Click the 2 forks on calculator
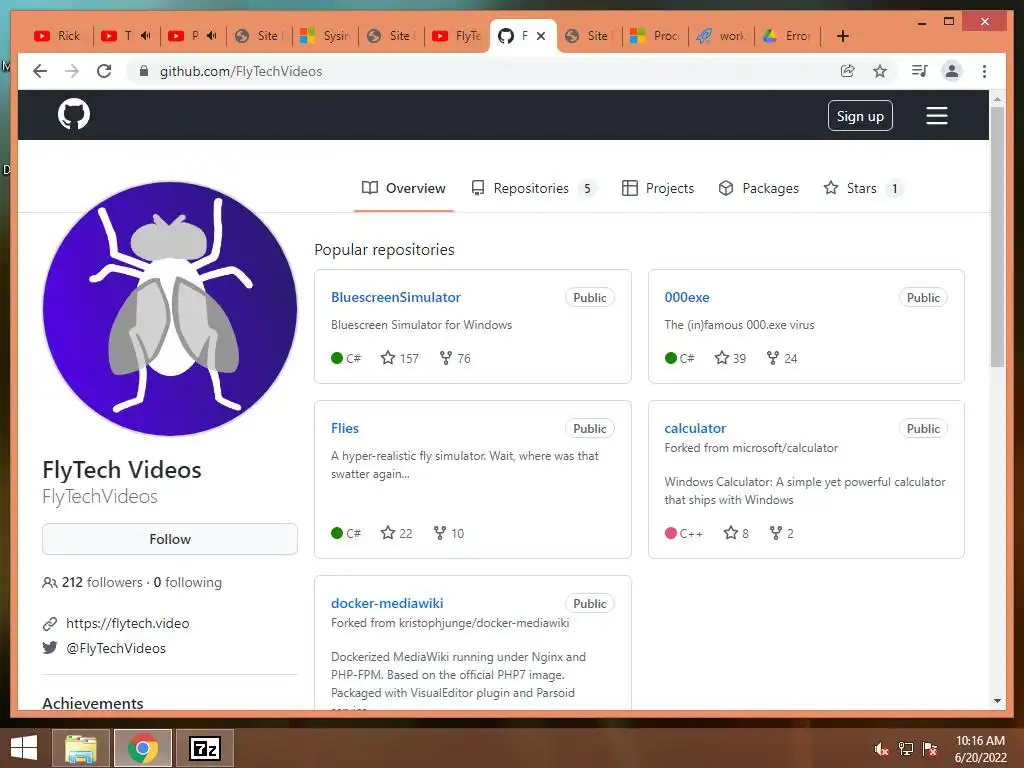The width and height of the screenshot is (1024, 768). click(781, 533)
